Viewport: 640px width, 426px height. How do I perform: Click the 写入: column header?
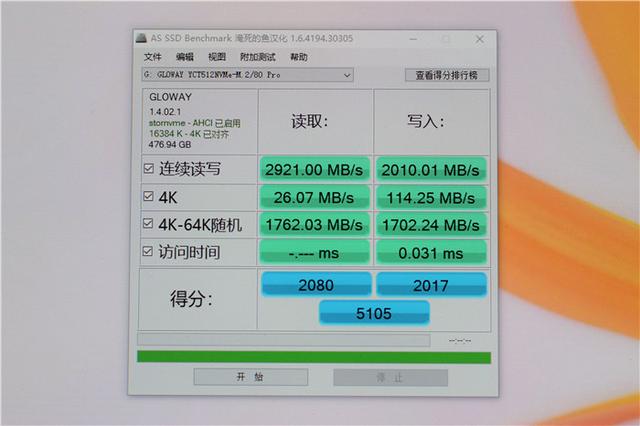(x=425, y=121)
